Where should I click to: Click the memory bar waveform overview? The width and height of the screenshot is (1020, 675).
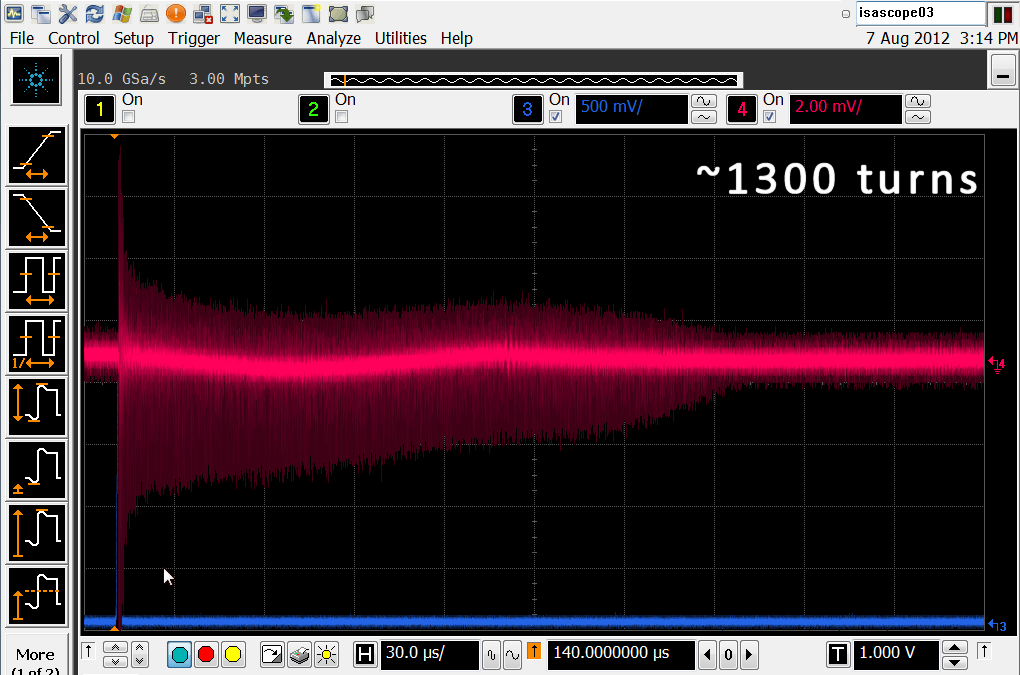(x=532, y=80)
